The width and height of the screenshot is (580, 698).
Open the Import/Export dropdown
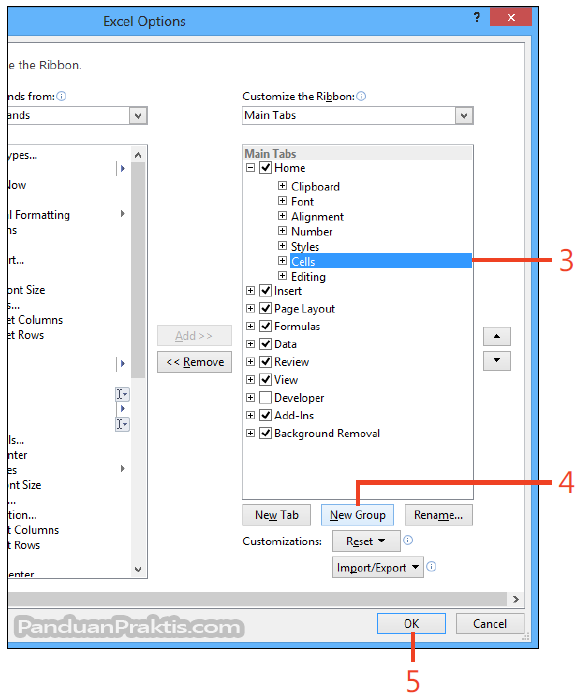[x=377, y=567]
